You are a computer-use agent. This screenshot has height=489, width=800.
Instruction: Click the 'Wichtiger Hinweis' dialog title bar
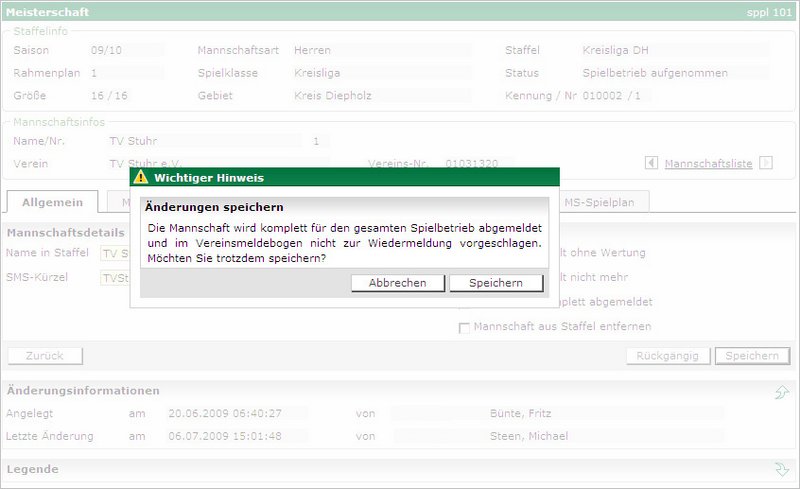[x=350, y=177]
